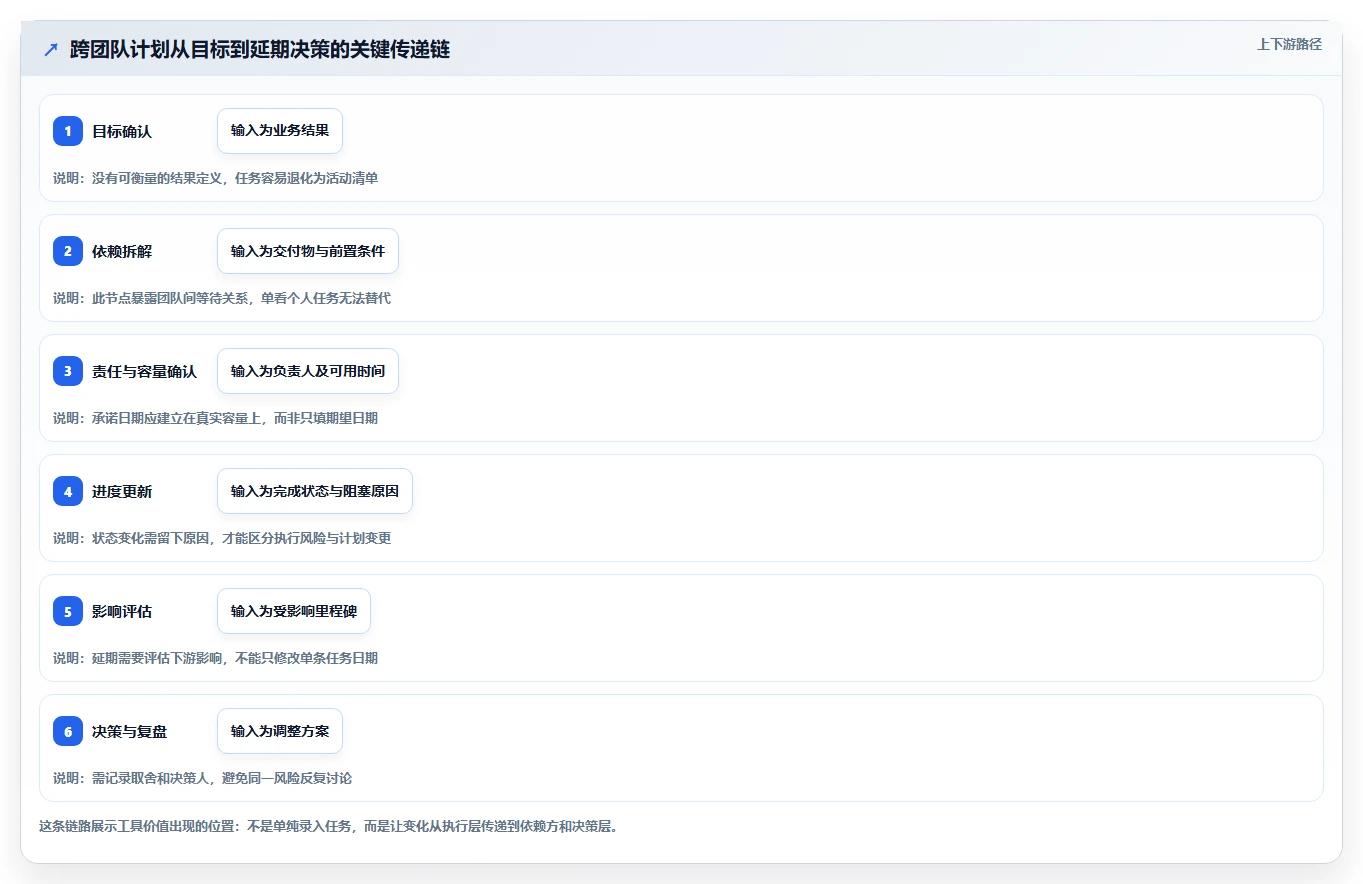Click the 输入为业务结果 chip
Viewport: 1363px width, 884px height.
[x=280, y=131]
